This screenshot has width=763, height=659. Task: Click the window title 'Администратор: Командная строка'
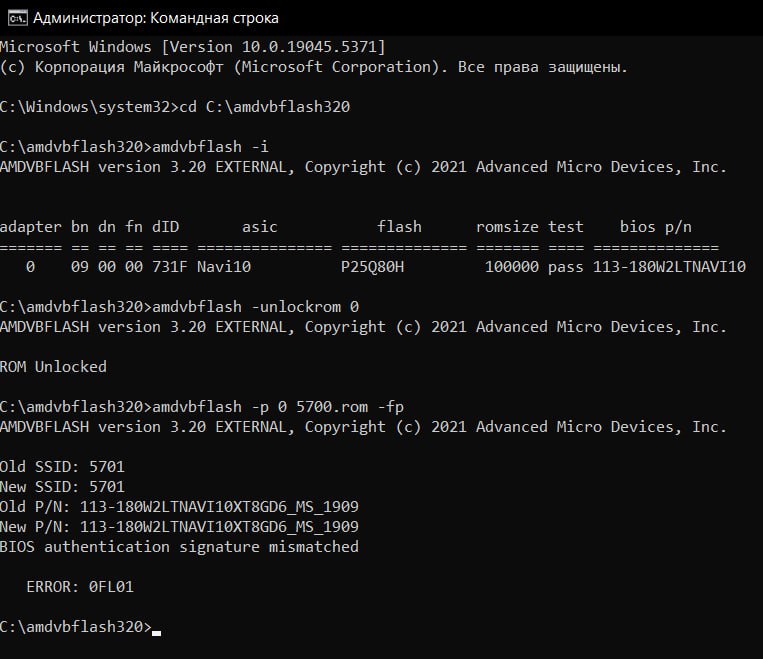pos(156,18)
